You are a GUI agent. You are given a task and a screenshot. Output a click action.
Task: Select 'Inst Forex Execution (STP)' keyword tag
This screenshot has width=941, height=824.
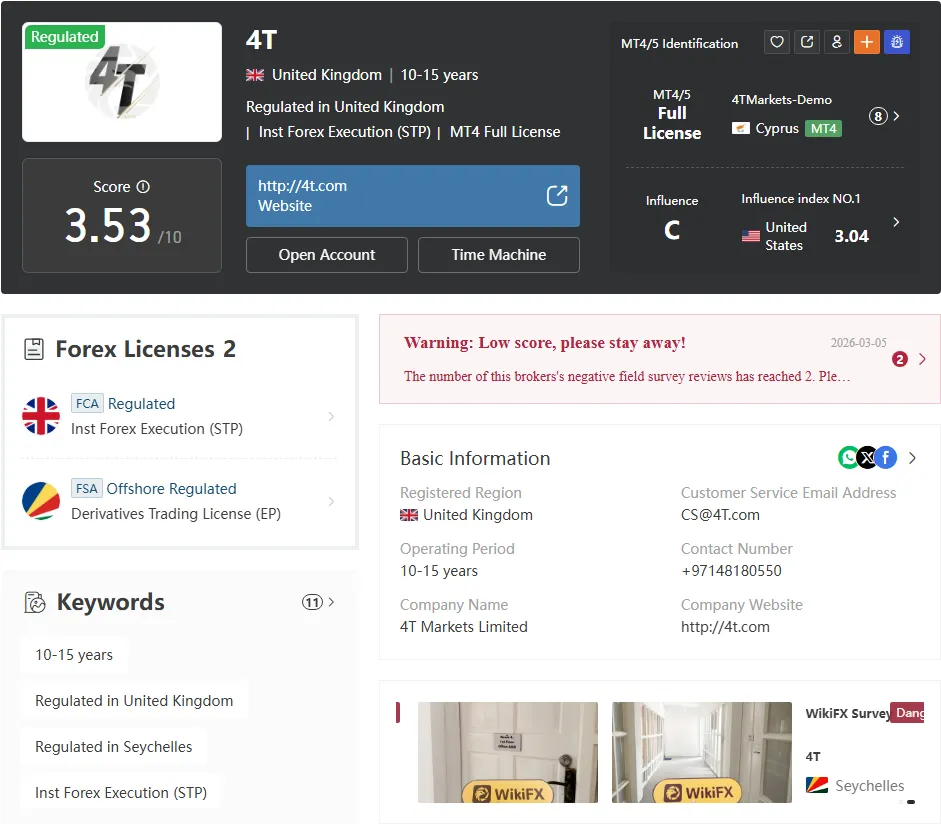tap(121, 793)
